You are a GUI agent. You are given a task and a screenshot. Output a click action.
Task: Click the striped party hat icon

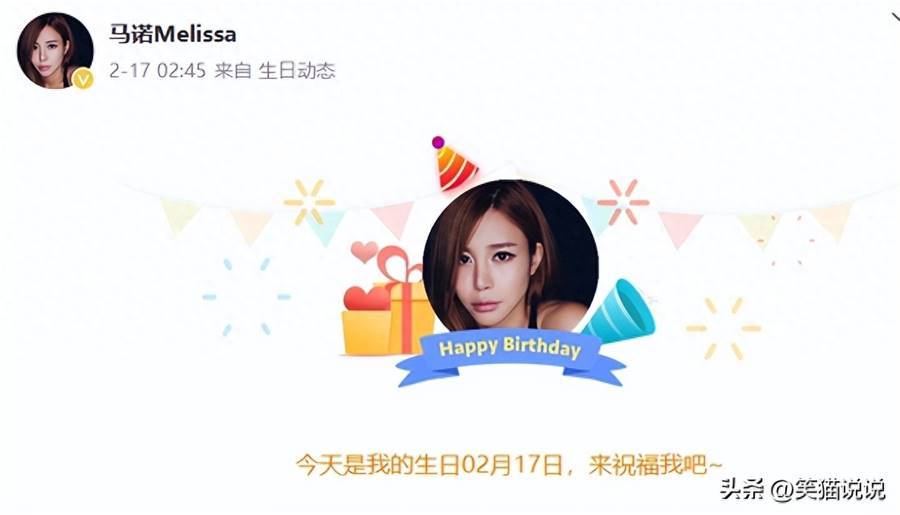[x=453, y=164]
